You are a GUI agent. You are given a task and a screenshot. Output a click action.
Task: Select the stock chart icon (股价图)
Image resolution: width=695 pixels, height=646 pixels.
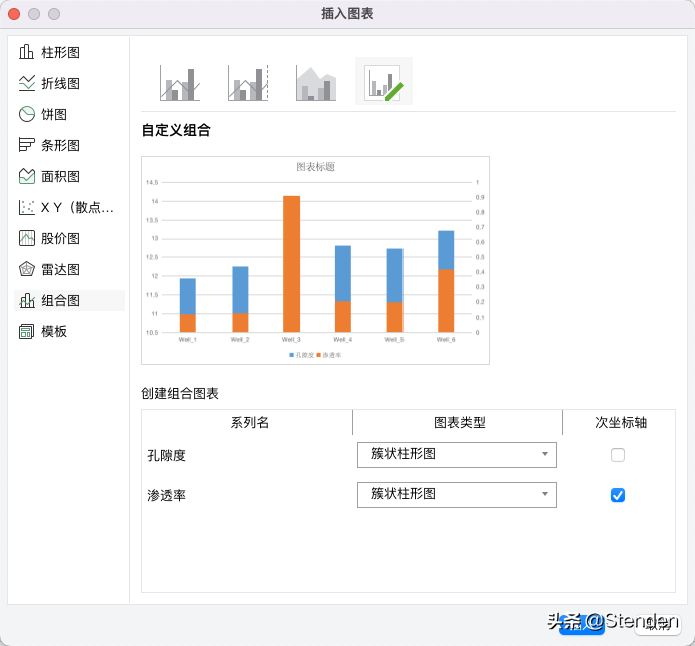pyautogui.click(x=27, y=238)
